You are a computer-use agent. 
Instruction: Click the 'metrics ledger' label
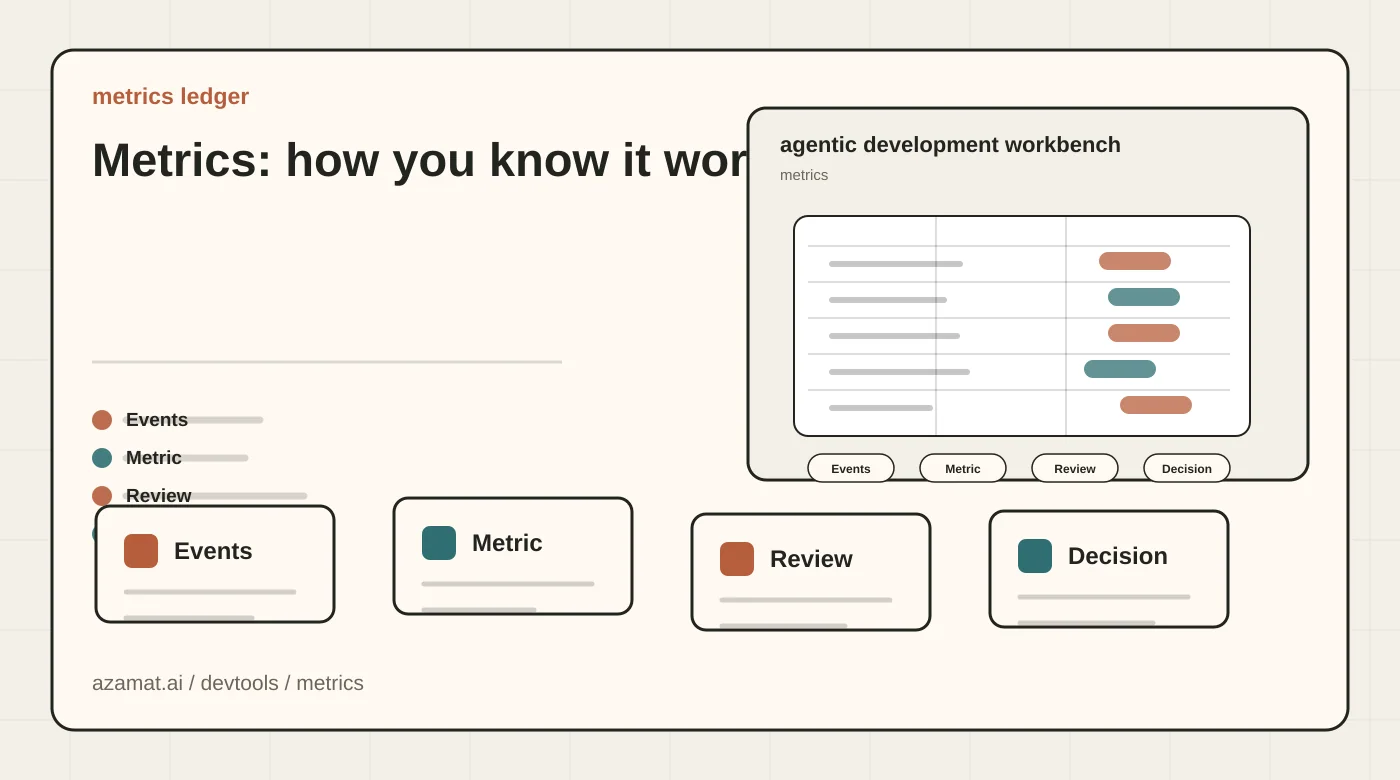[171, 96]
